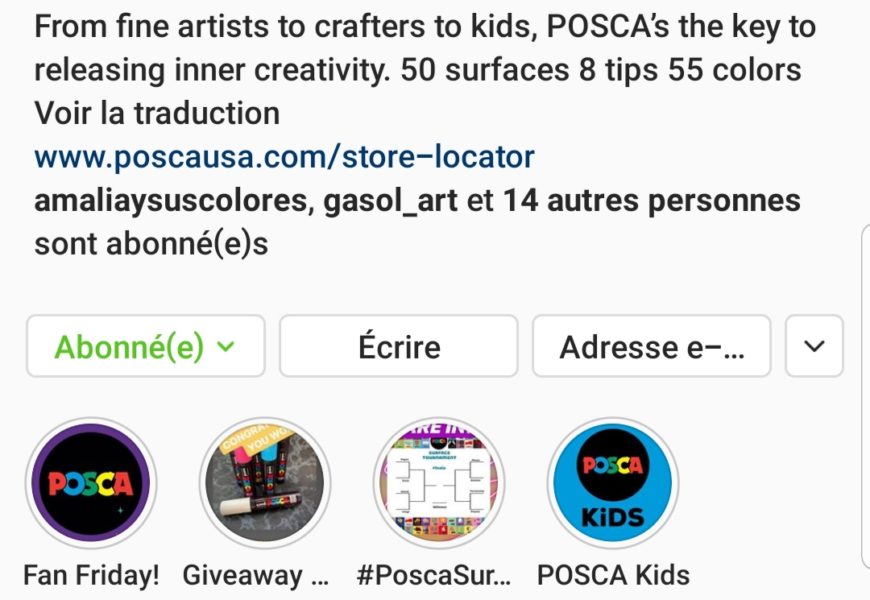
Task: Open the POSCA Kids highlight circle
Action: pyautogui.click(x=613, y=484)
